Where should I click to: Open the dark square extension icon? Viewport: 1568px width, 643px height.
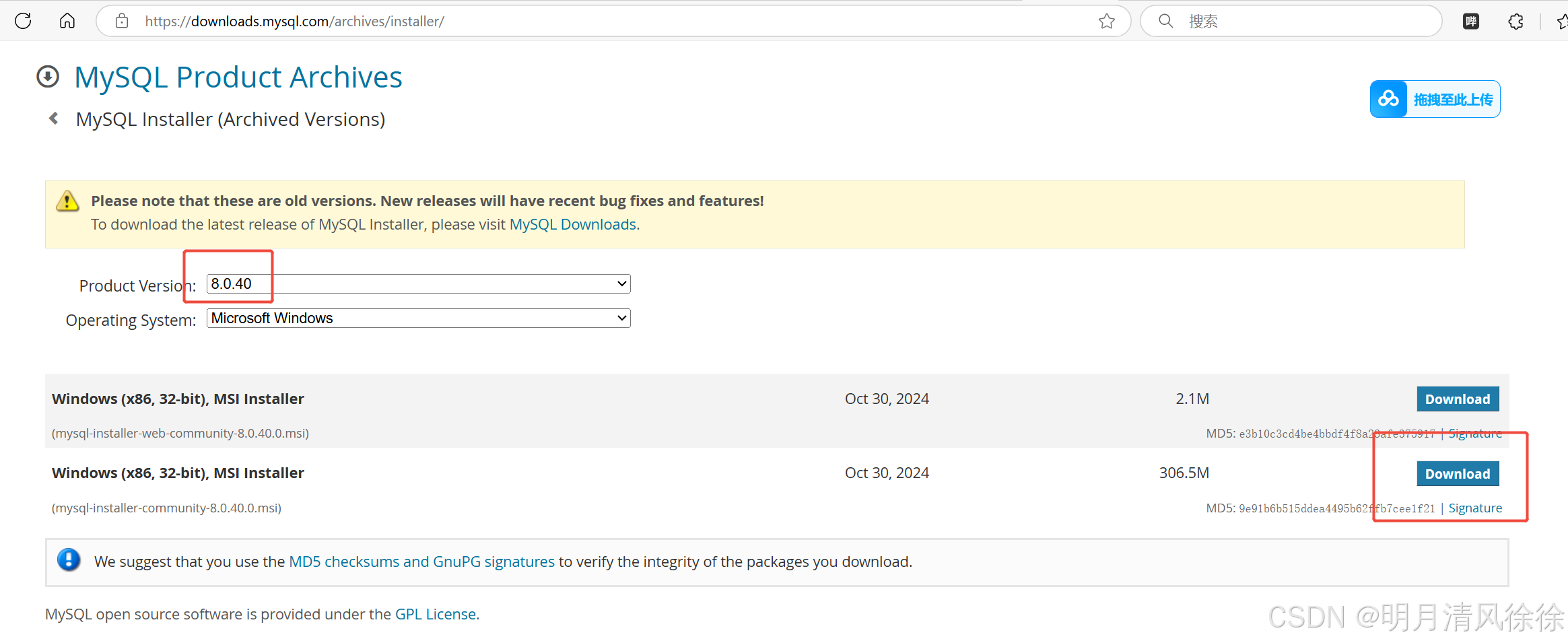pyautogui.click(x=1471, y=22)
